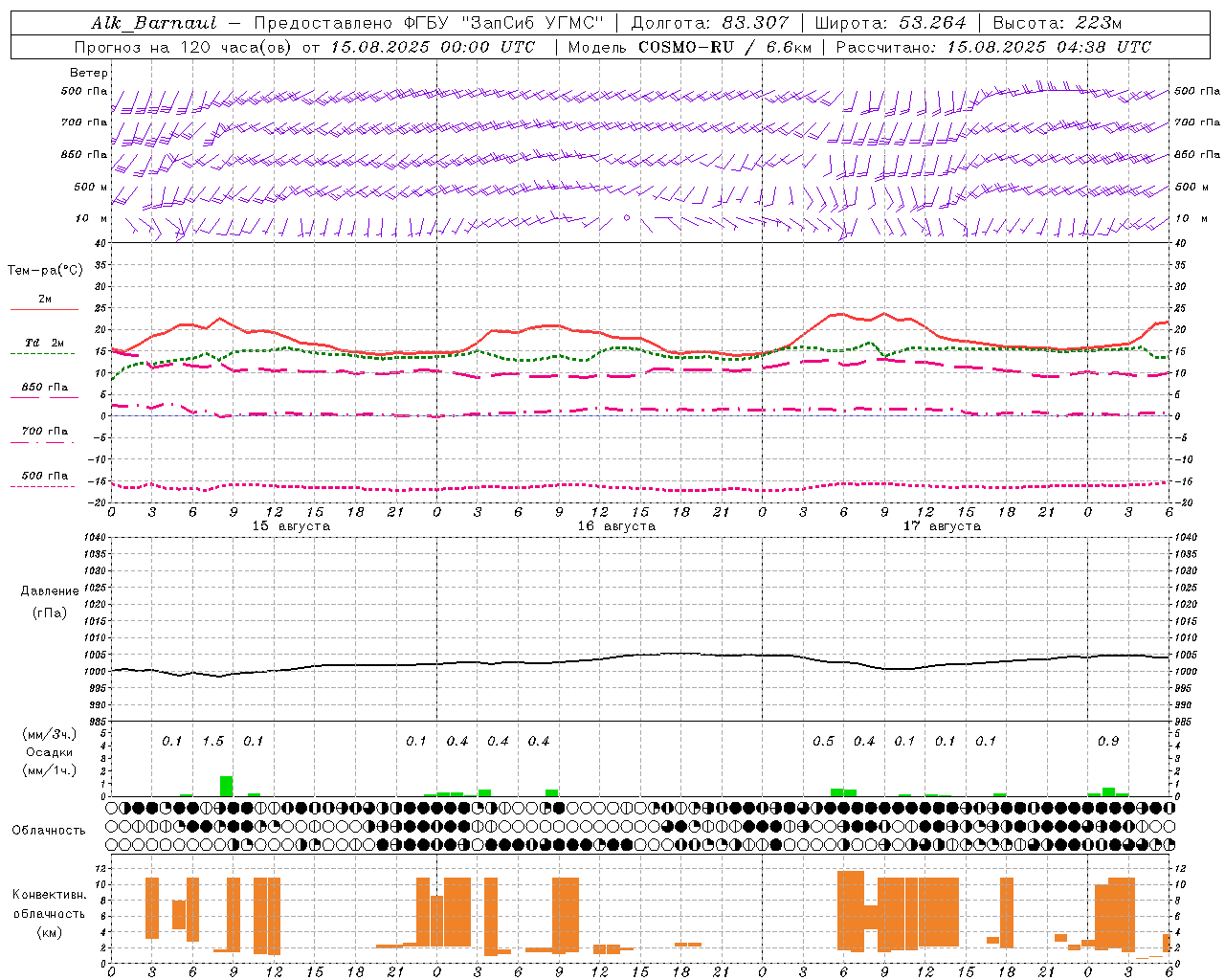Select the Высота: 223м header entry

pyautogui.click(x=1057, y=23)
